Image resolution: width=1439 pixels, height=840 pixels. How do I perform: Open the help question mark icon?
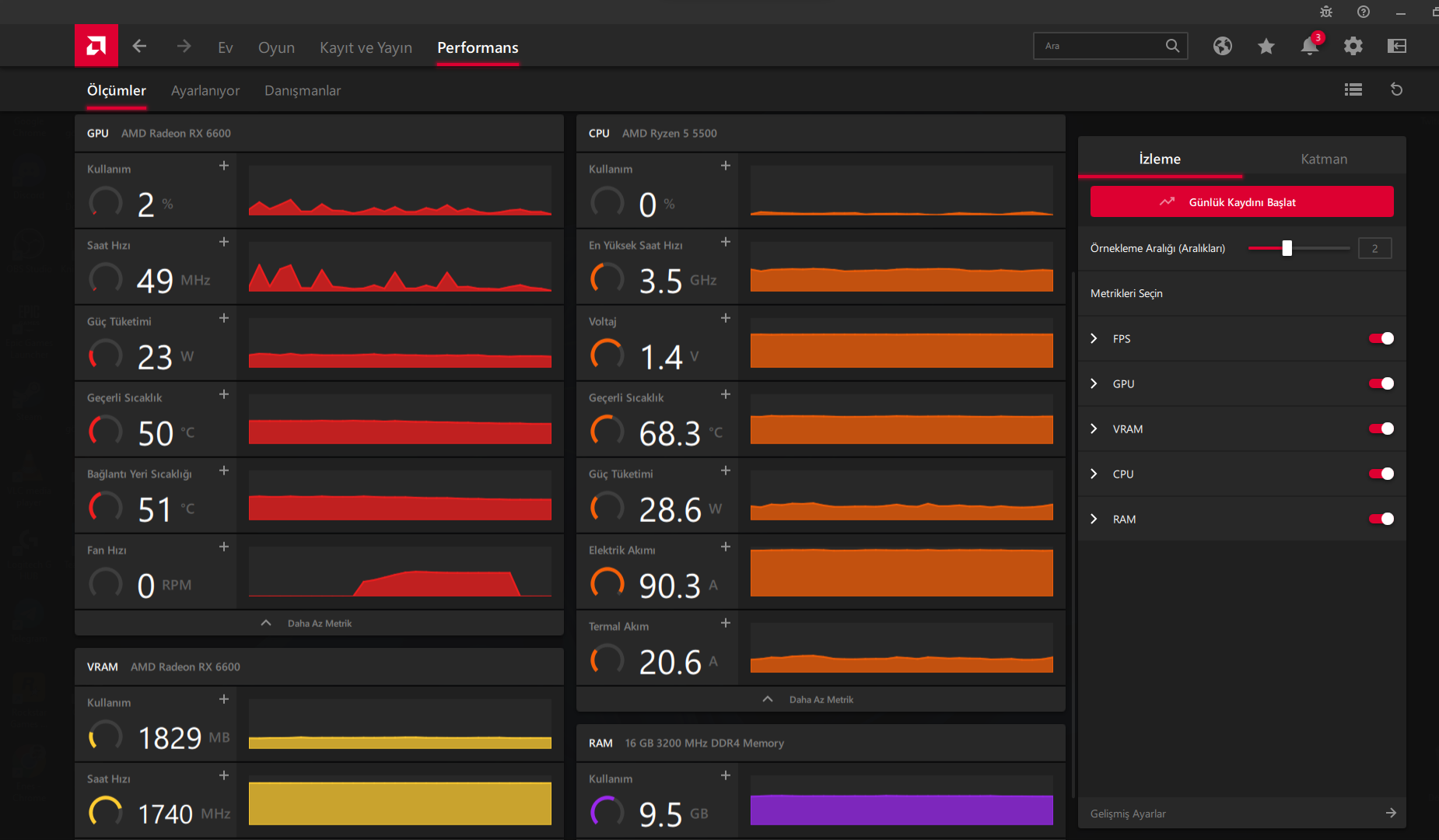(1364, 12)
